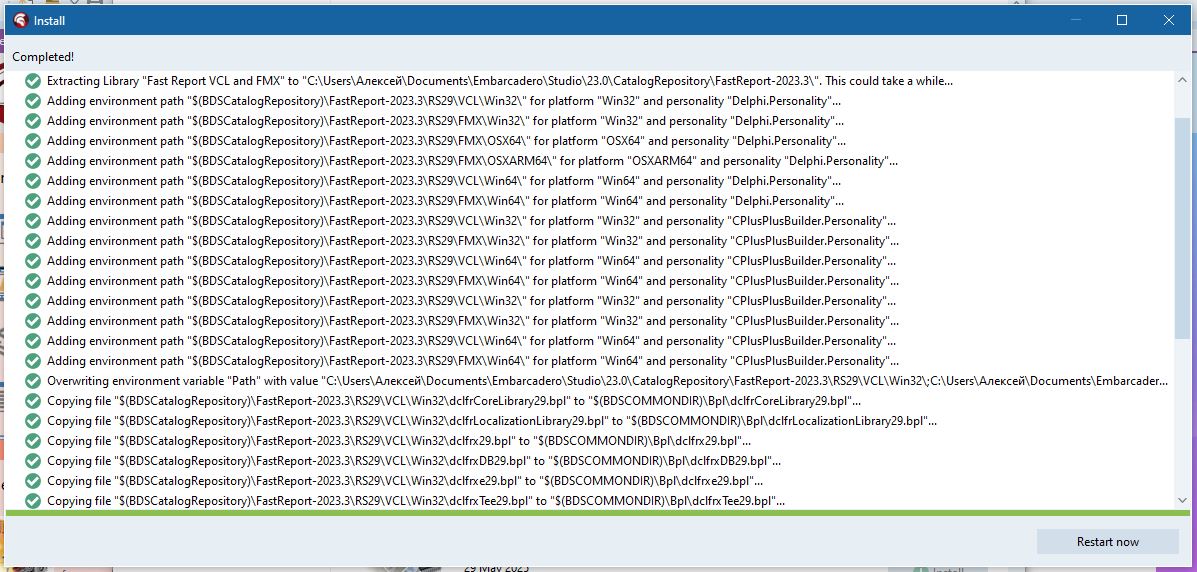
Task: Click check icon for dclfrxDB29.bpl copy row
Action: [32, 461]
